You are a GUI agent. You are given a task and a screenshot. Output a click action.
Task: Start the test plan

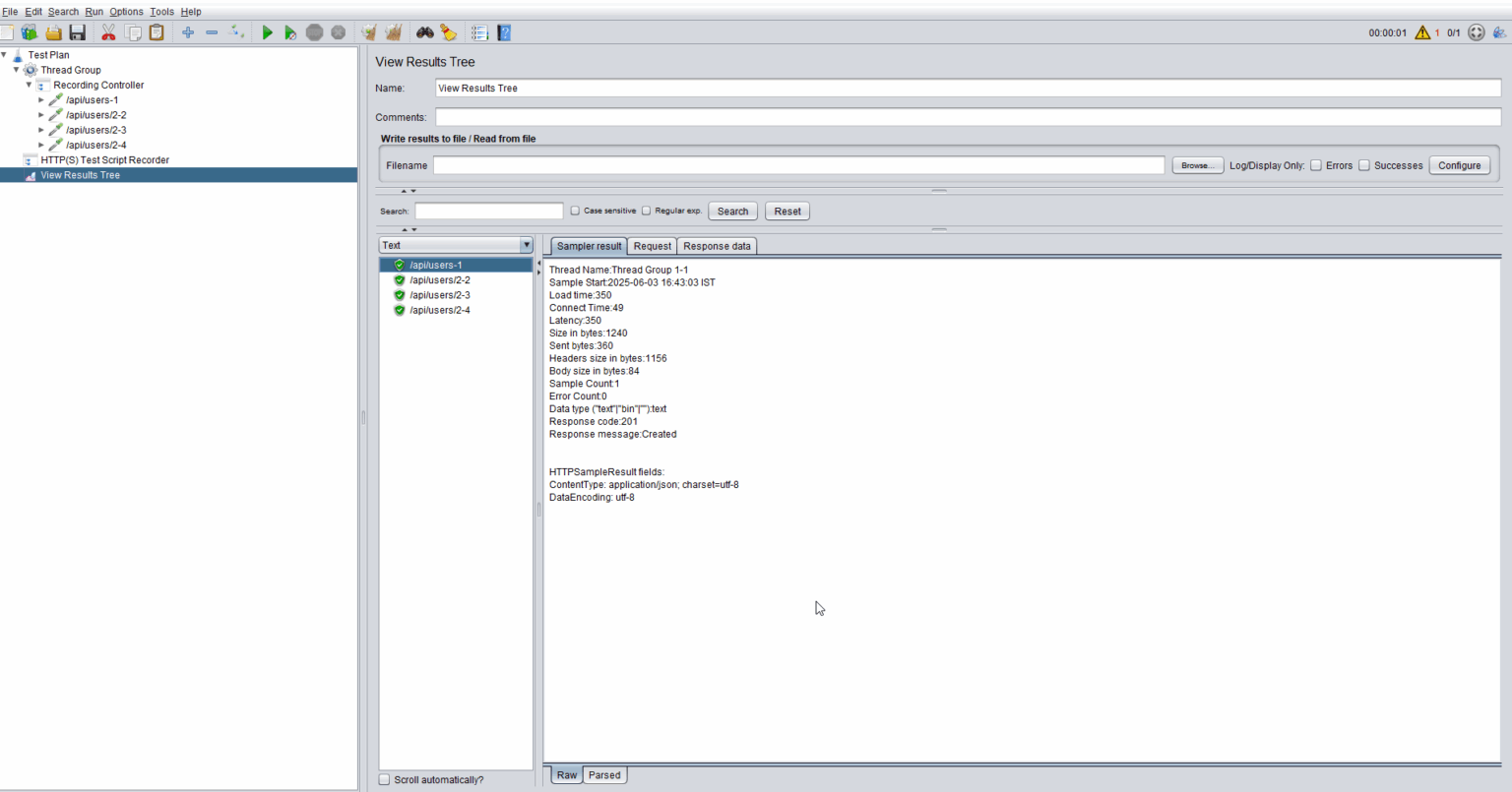tap(267, 31)
